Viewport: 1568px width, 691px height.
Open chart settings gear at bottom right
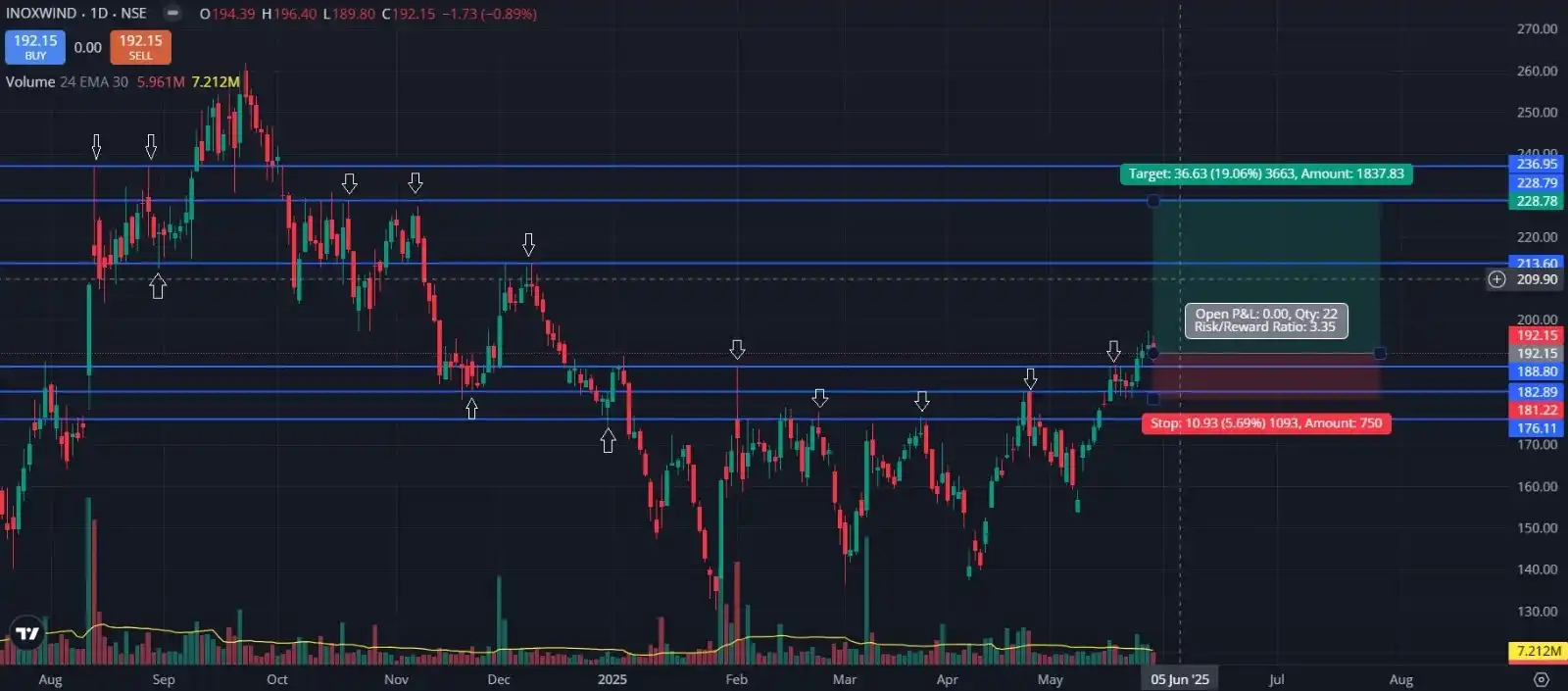(1541, 679)
